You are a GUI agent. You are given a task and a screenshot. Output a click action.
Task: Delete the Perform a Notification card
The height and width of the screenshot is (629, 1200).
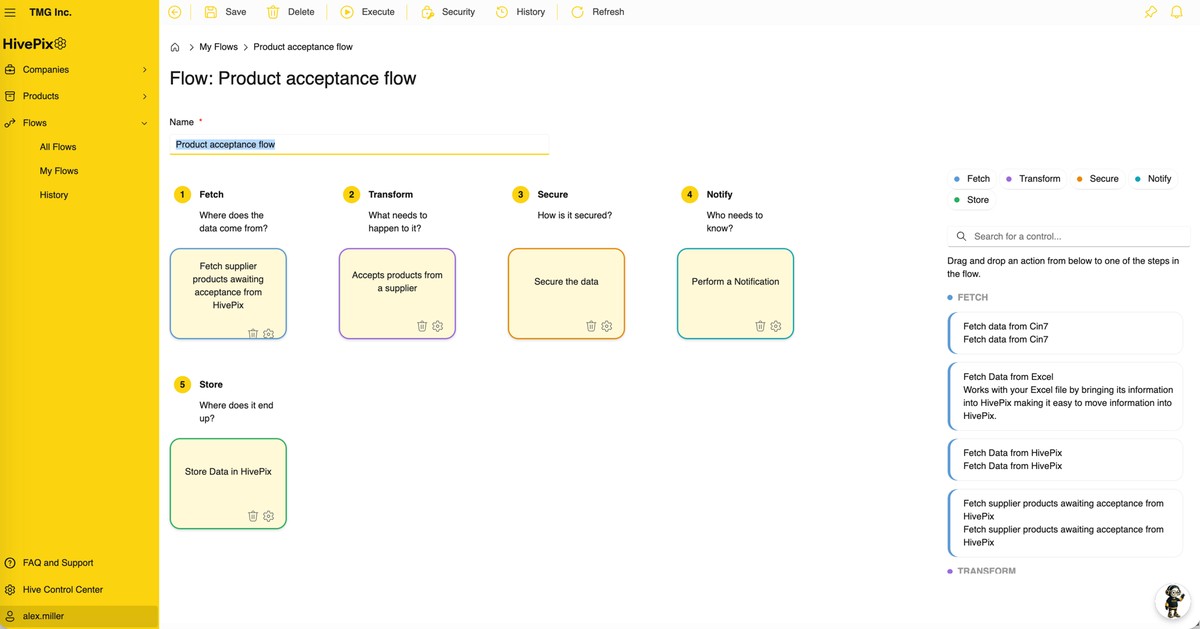pyautogui.click(x=760, y=326)
